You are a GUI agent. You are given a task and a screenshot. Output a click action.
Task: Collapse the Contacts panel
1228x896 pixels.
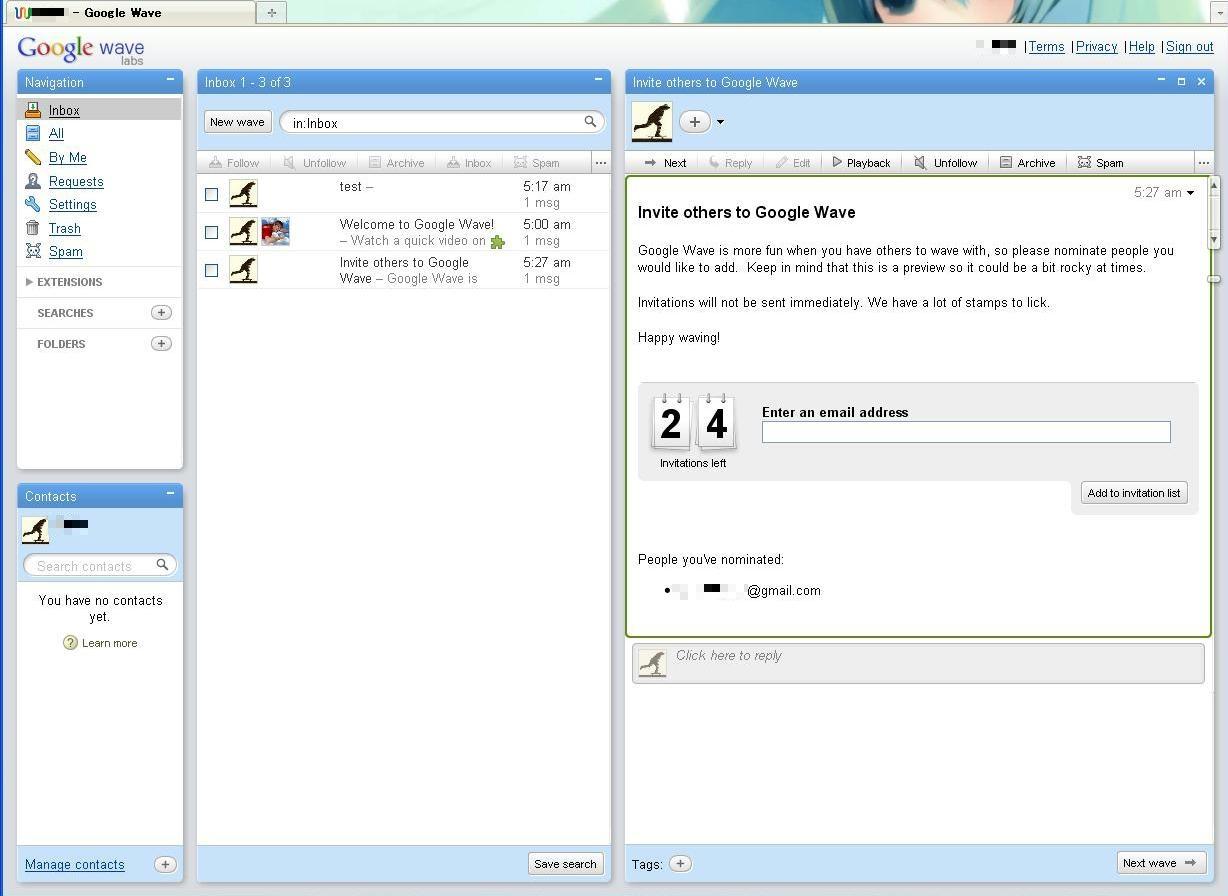pos(170,494)
